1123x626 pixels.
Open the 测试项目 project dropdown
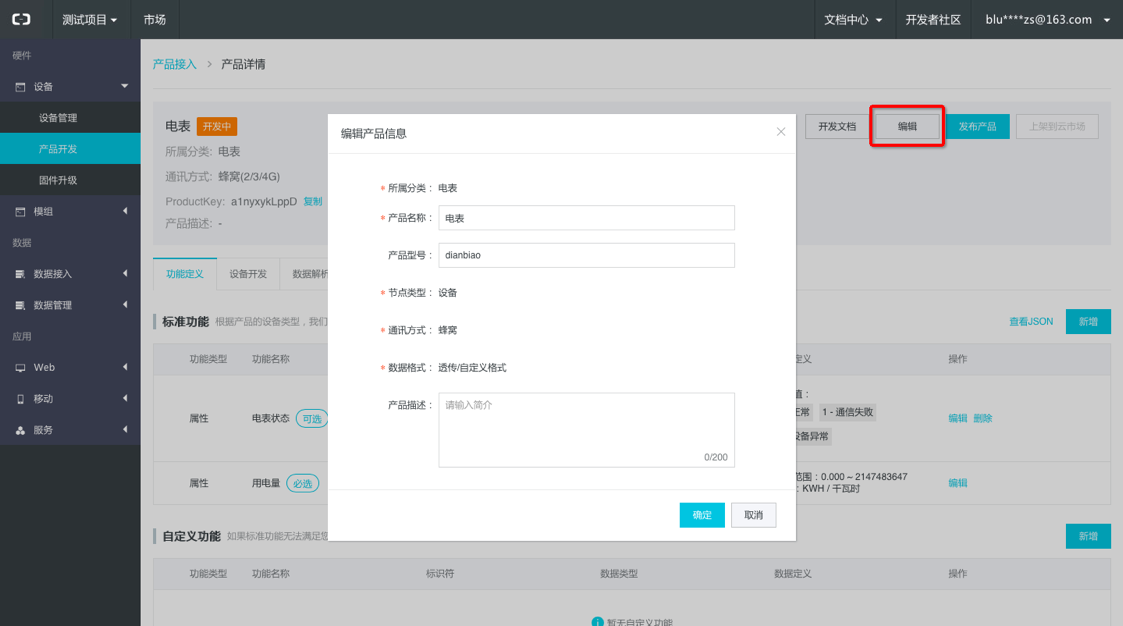coord(89,19)
